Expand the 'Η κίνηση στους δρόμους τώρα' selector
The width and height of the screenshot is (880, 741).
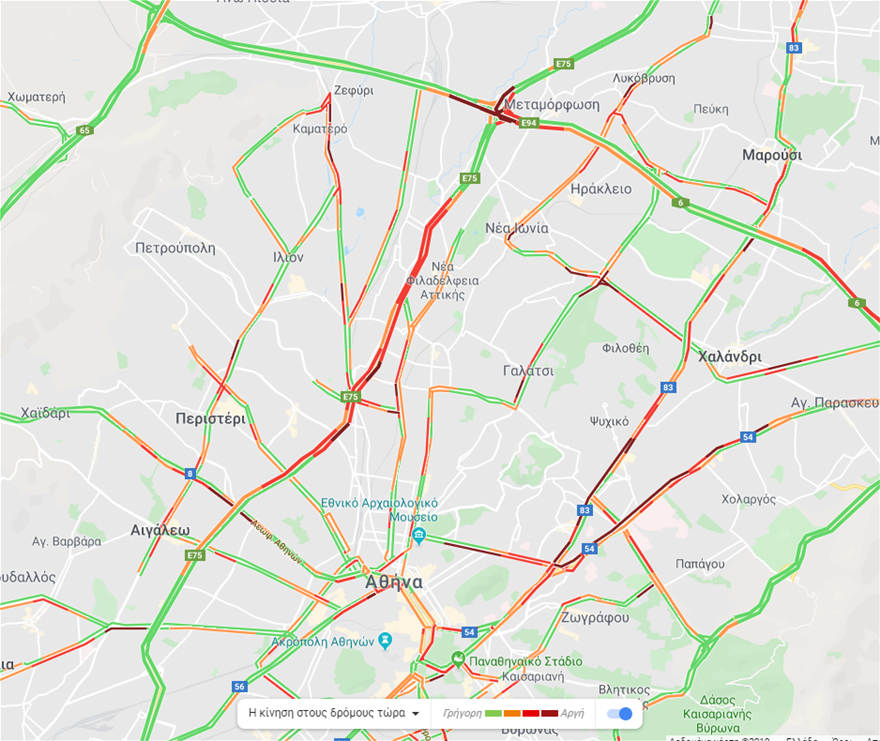[334, 713]
